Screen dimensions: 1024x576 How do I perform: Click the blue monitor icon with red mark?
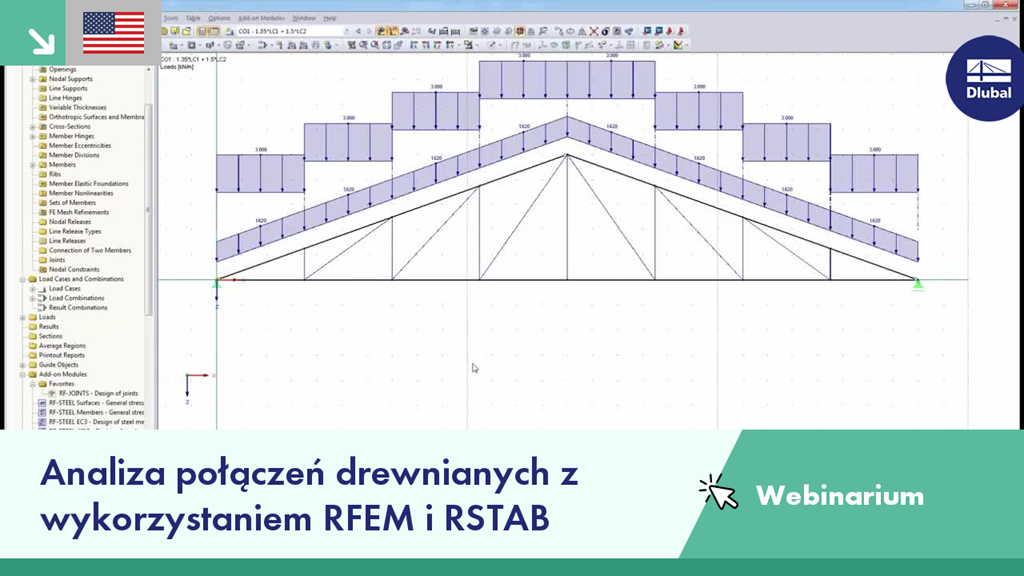click(x=647, y=31)
